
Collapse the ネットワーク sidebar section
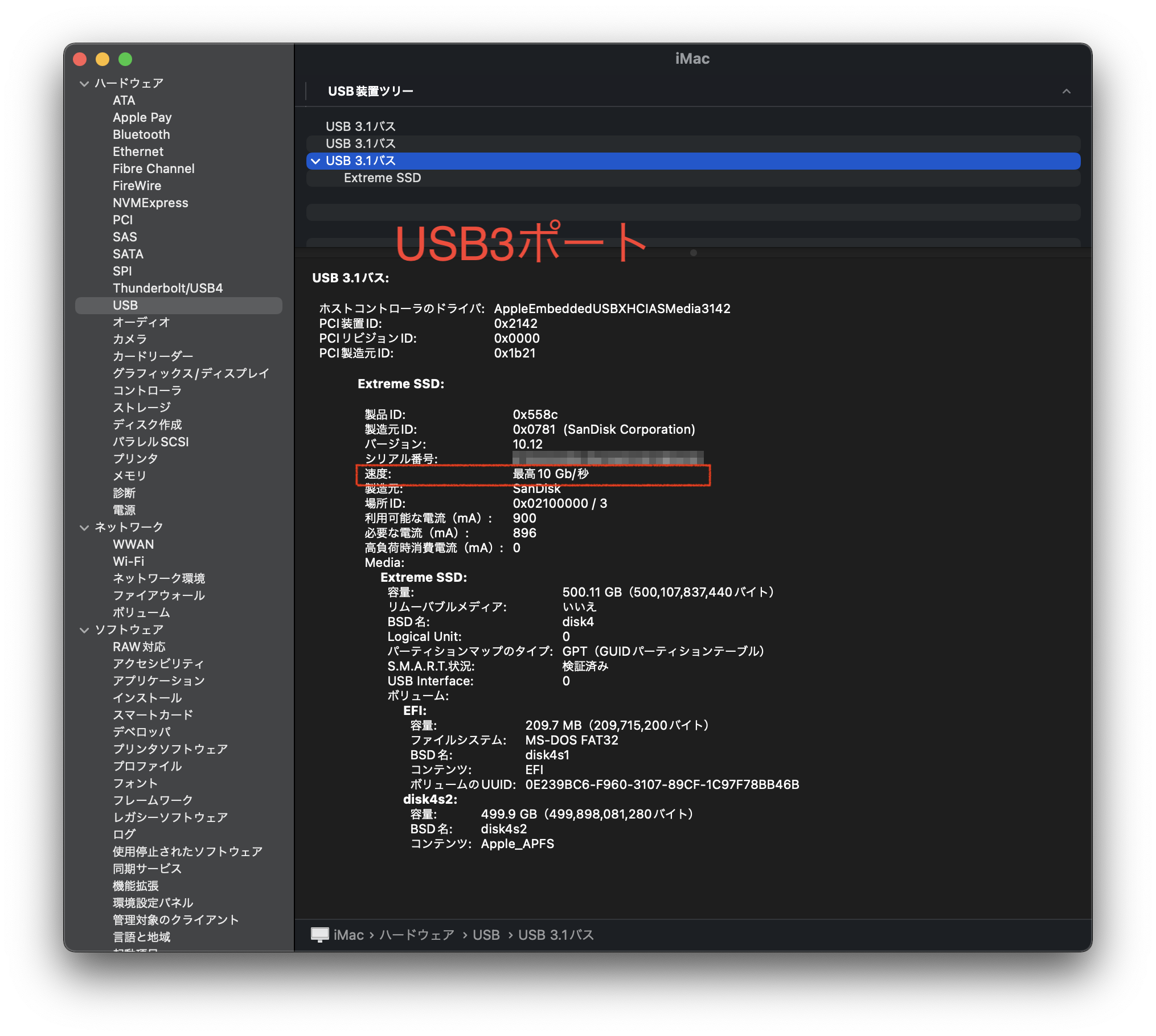[x=84, y=528]
